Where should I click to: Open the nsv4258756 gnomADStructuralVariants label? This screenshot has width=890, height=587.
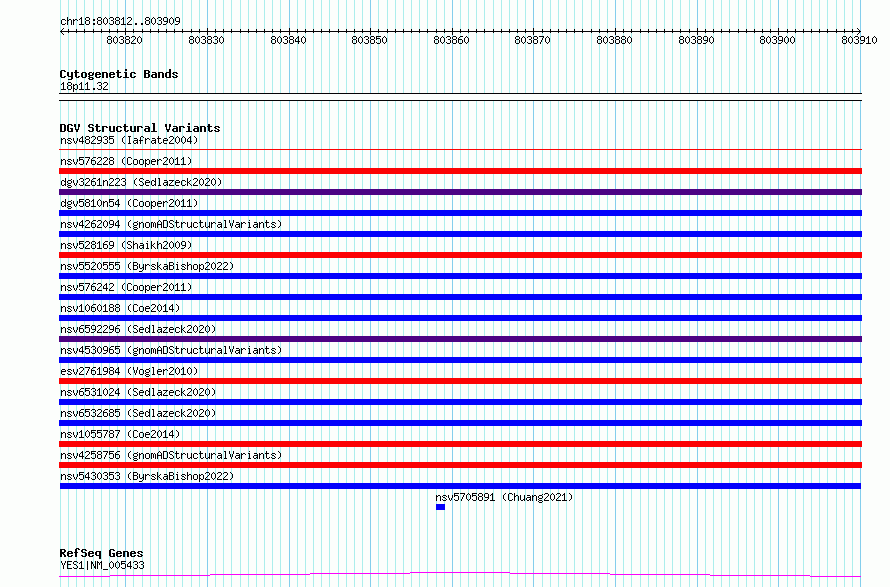171,455
